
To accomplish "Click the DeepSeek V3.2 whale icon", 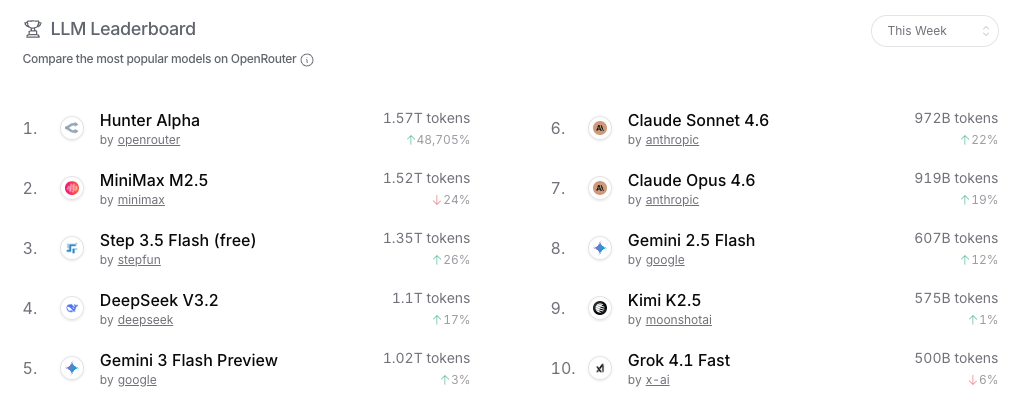I will tap(71, 308).
